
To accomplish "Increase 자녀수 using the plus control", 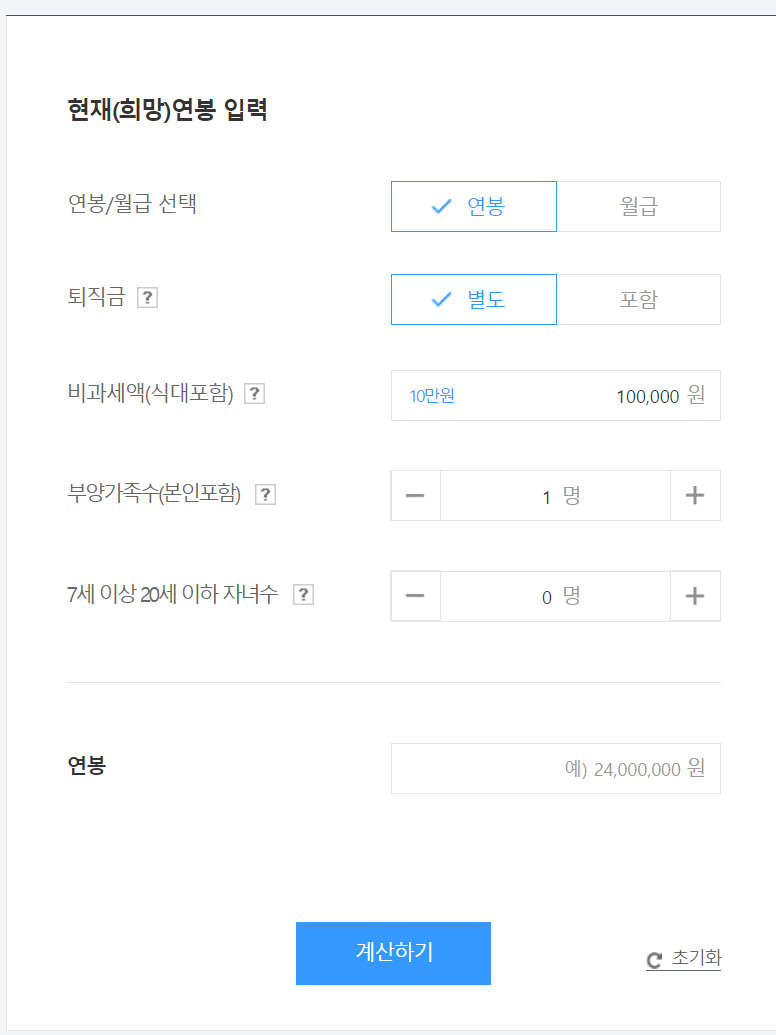I will (694, 596).
